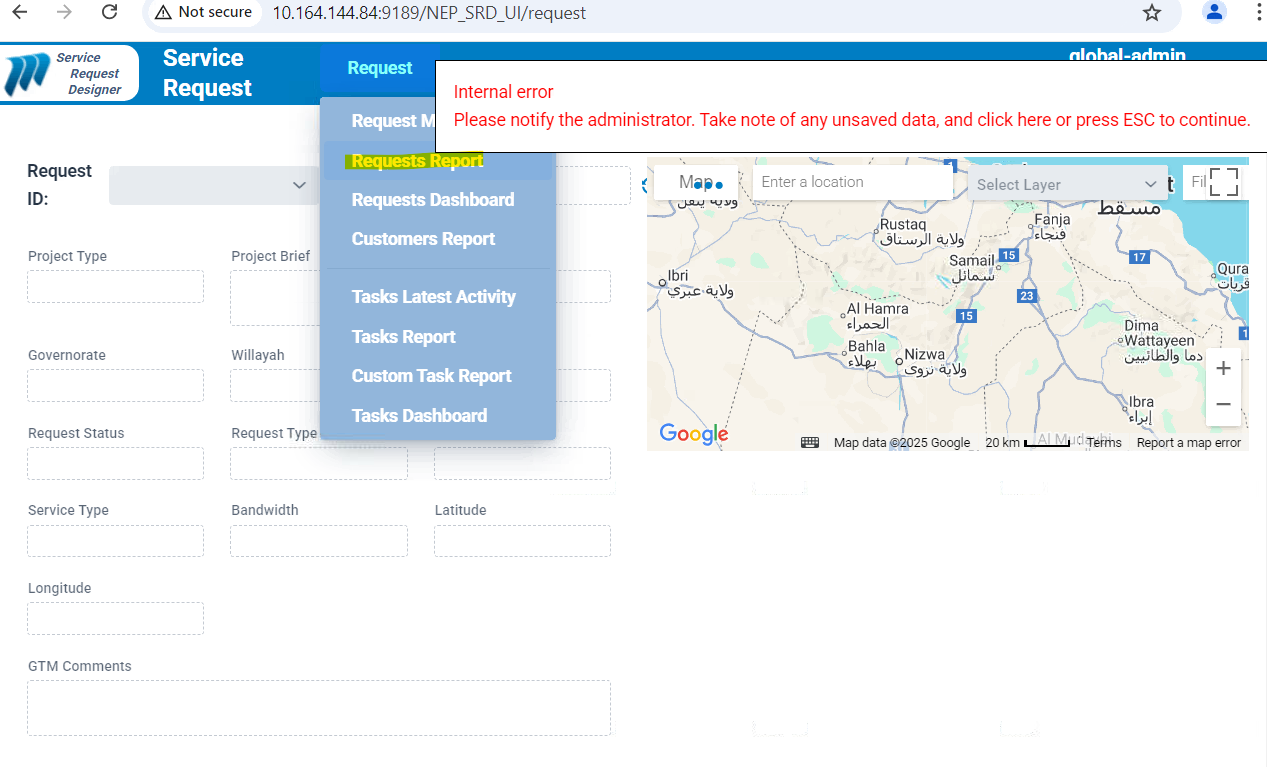Open the Request menu in header

(x=380, y=68)
